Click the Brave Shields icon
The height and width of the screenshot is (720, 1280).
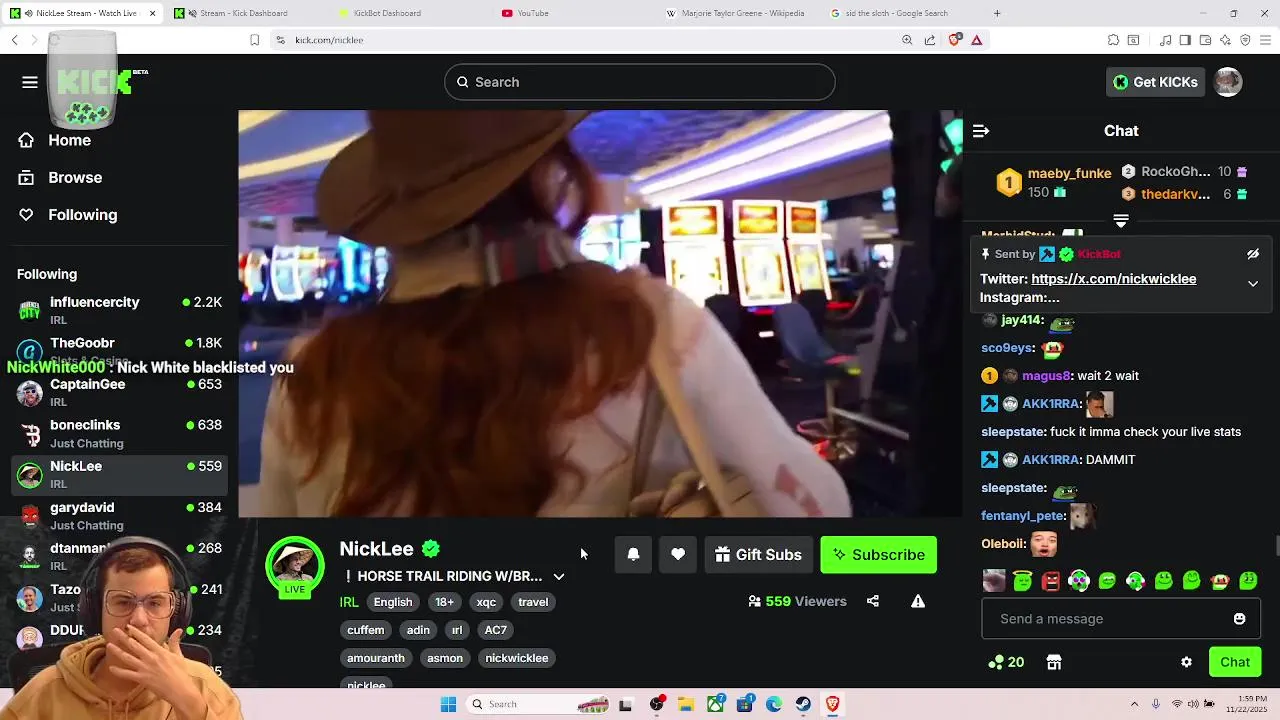955,40
